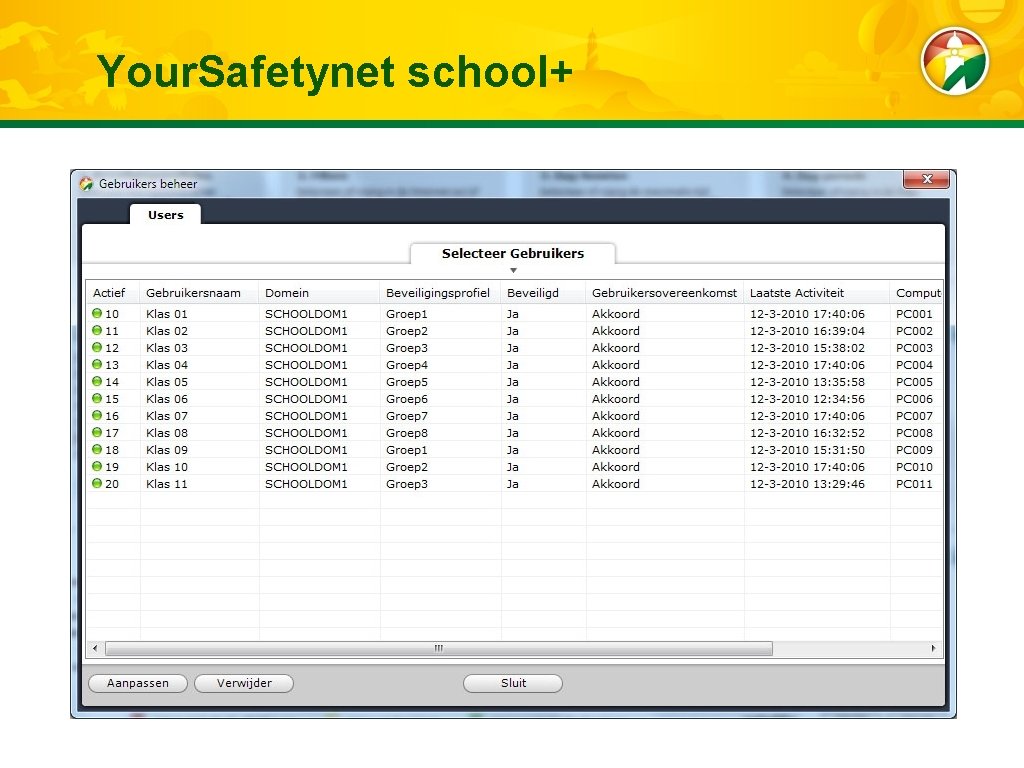Sort by the Beveiligd column header
The image size is (1024, 768).
click(543, 293)
